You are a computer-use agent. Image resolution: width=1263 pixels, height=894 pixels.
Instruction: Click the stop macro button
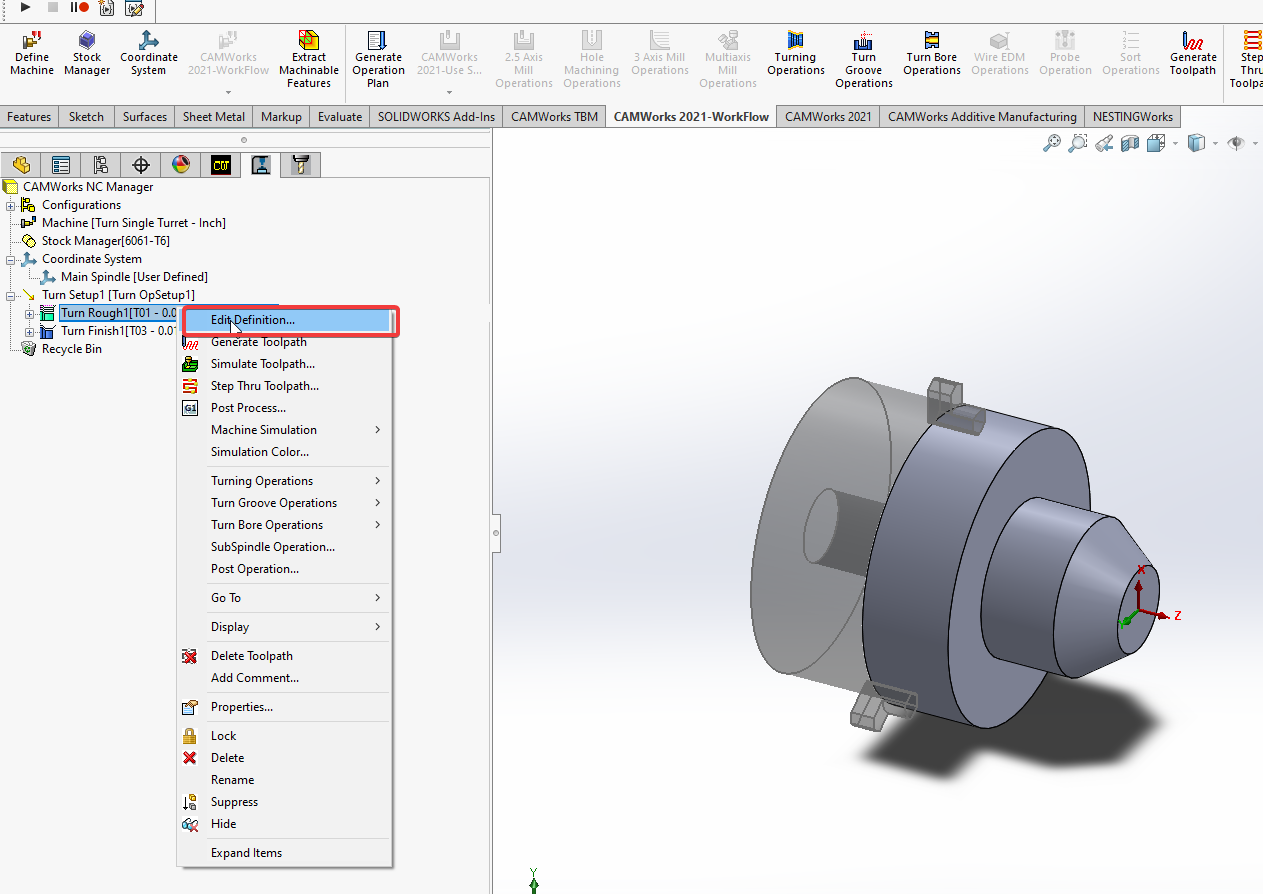(54, 8)
